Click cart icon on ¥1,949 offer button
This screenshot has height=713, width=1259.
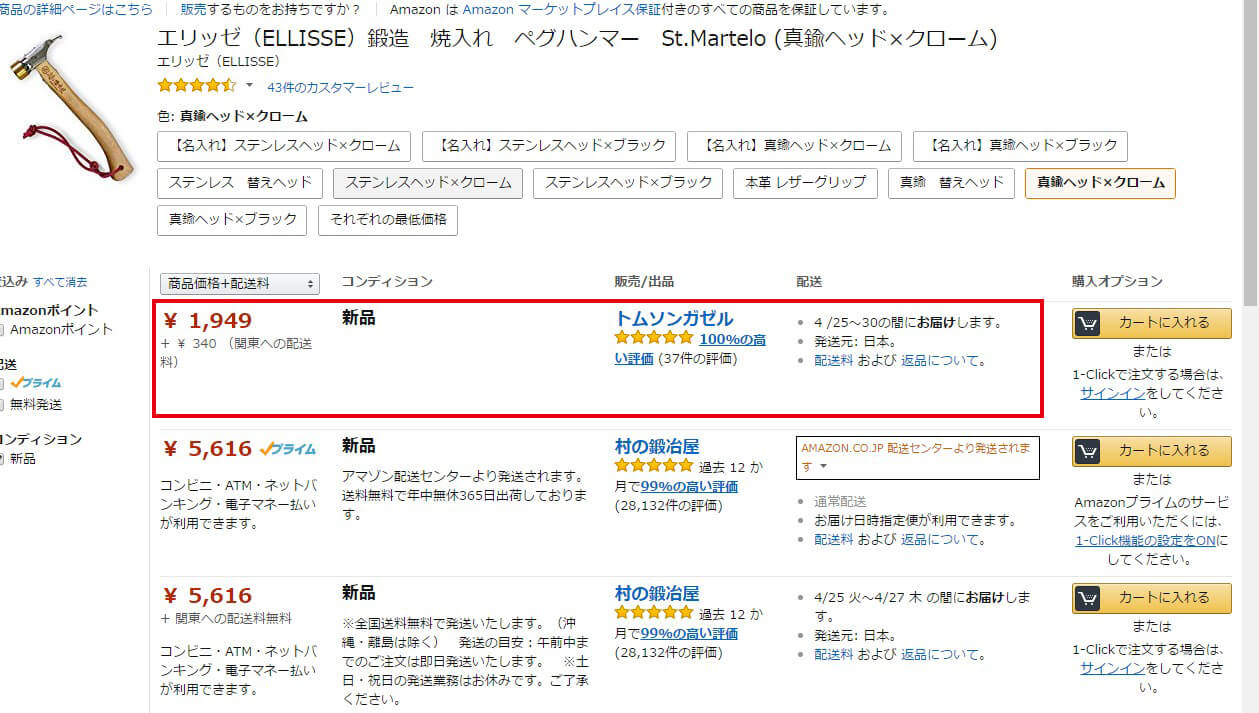tap(1088, 323)
